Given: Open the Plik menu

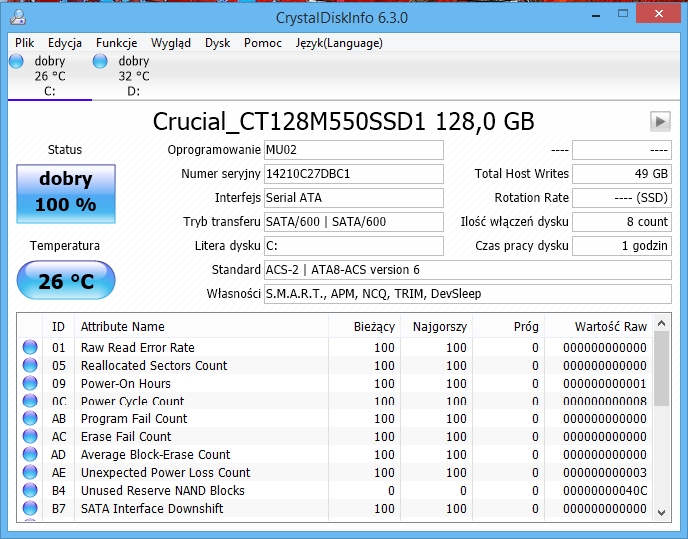Looking at the screenshot, I should coord(25,43).
